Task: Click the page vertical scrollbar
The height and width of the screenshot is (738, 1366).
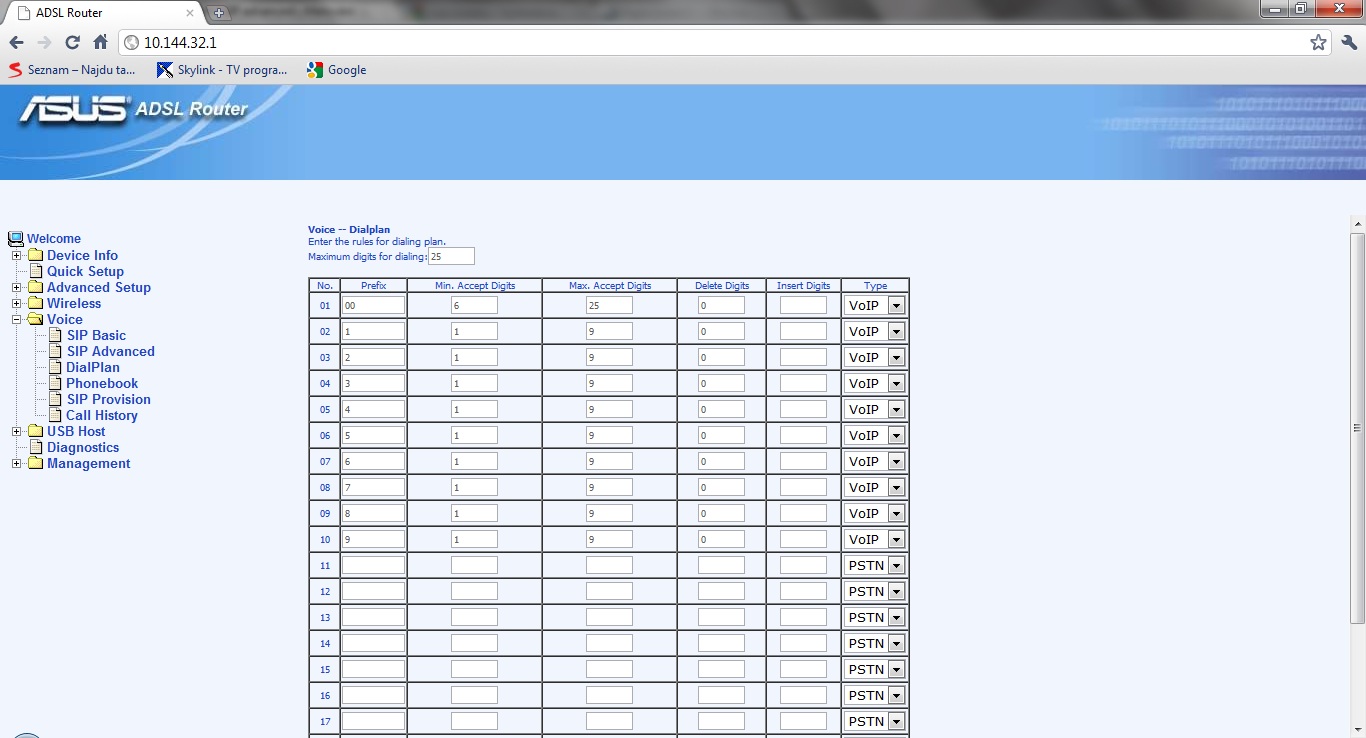Action: point(1357,428)
